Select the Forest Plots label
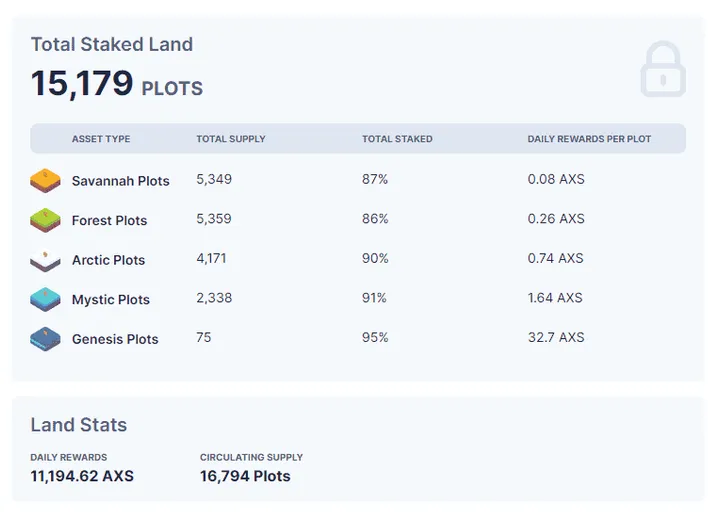720x519 pixels. tap(109, 221)
